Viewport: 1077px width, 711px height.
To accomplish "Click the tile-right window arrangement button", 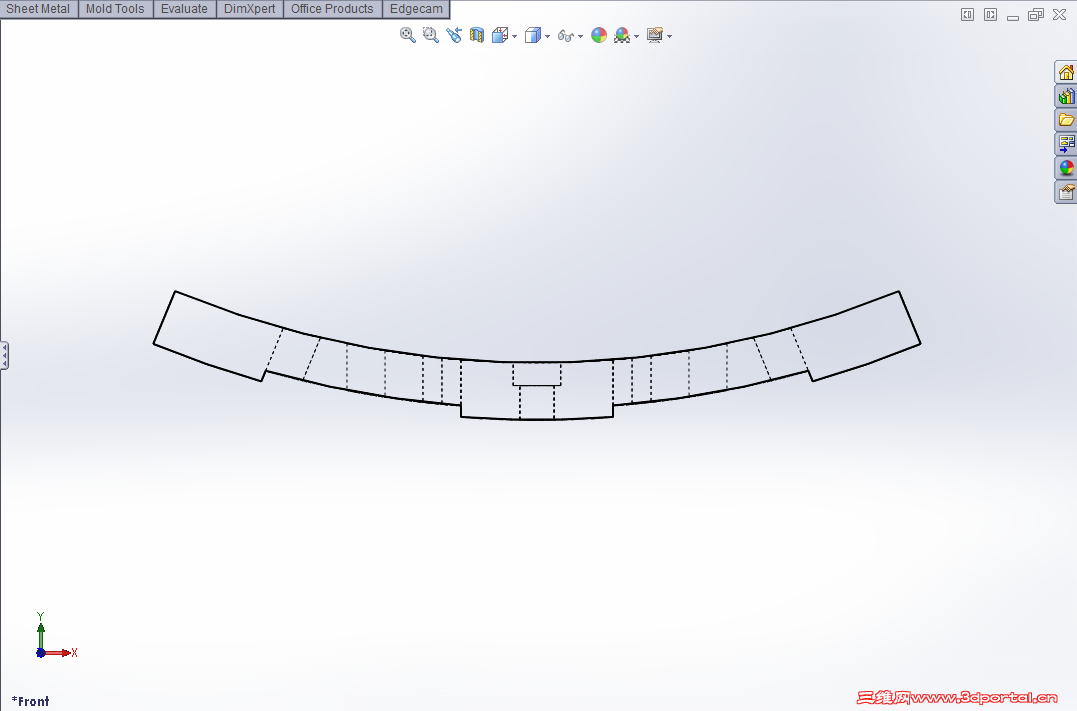I will pyautogui.click(x=990, y=14).
